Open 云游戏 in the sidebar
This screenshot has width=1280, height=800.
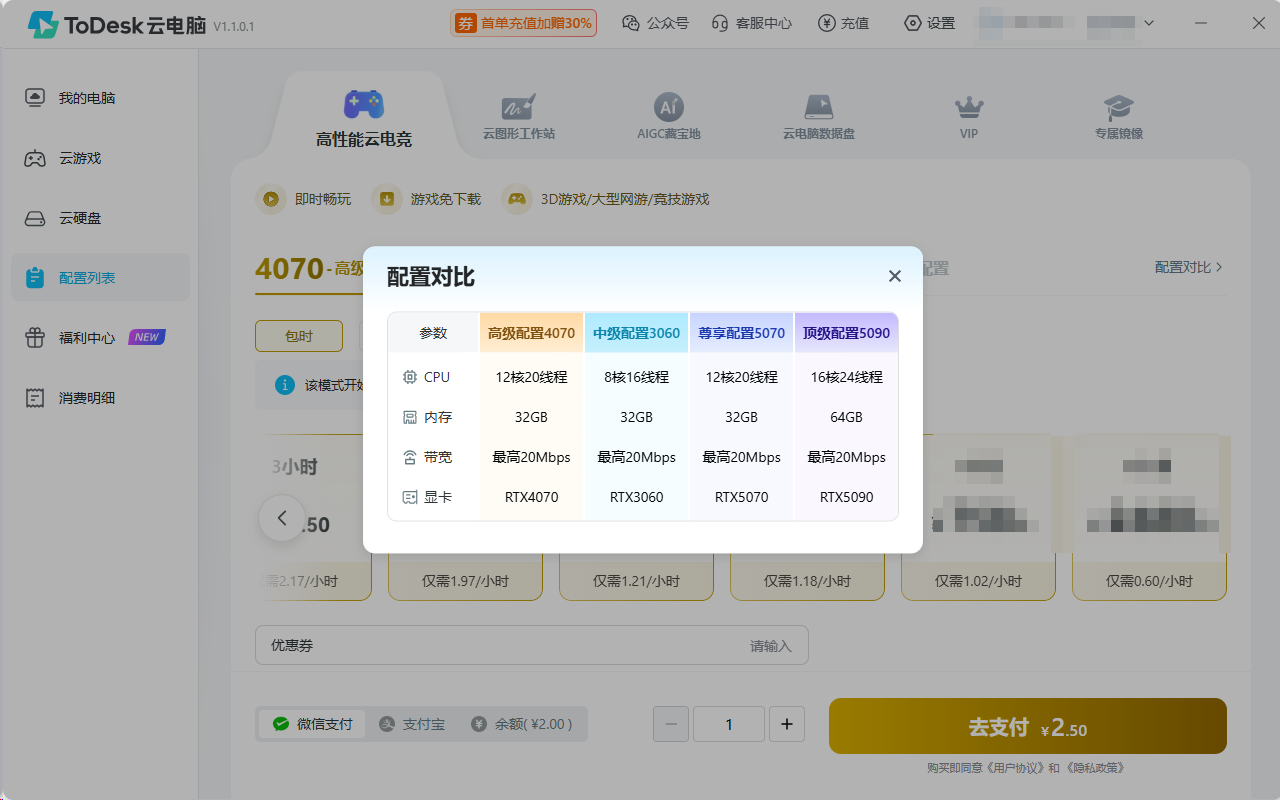coord(100,158)
